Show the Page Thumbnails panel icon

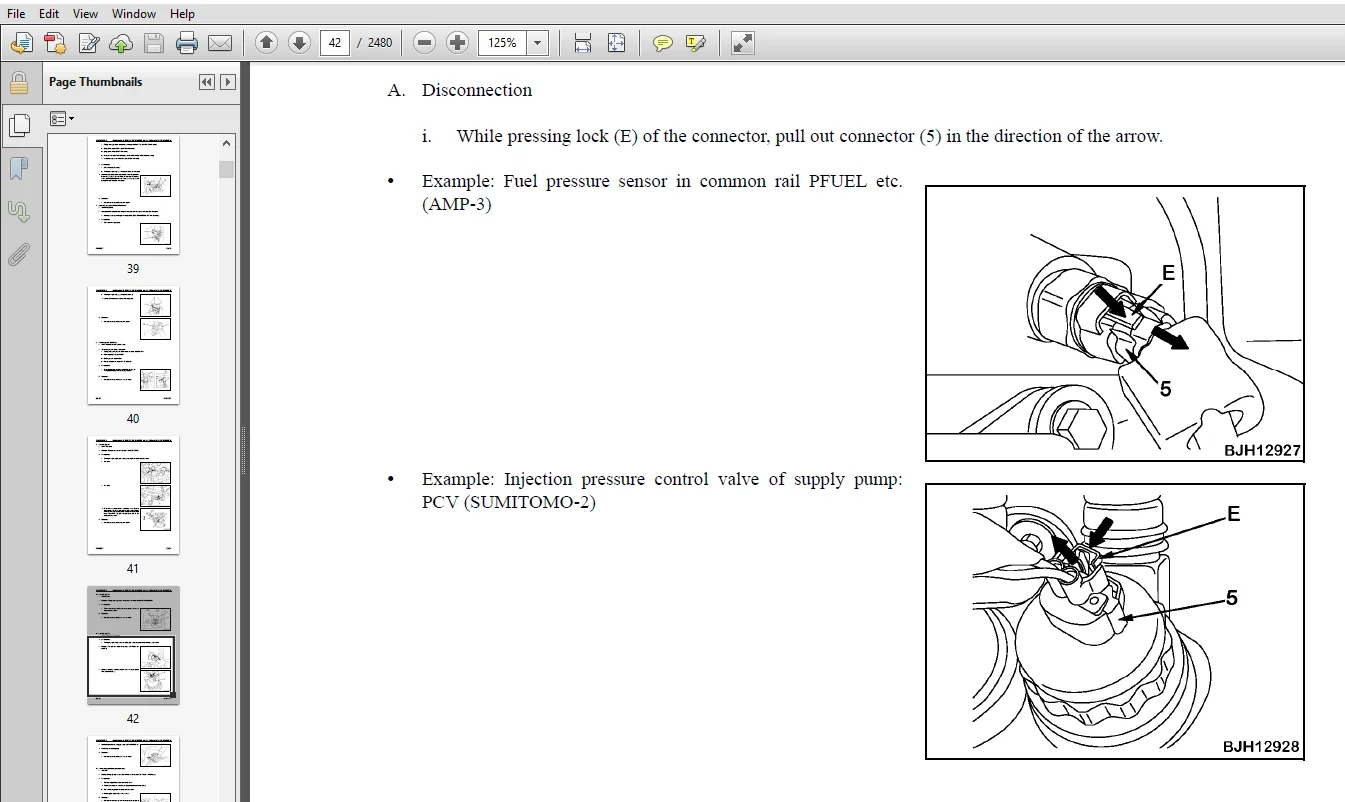pos(19,125)
